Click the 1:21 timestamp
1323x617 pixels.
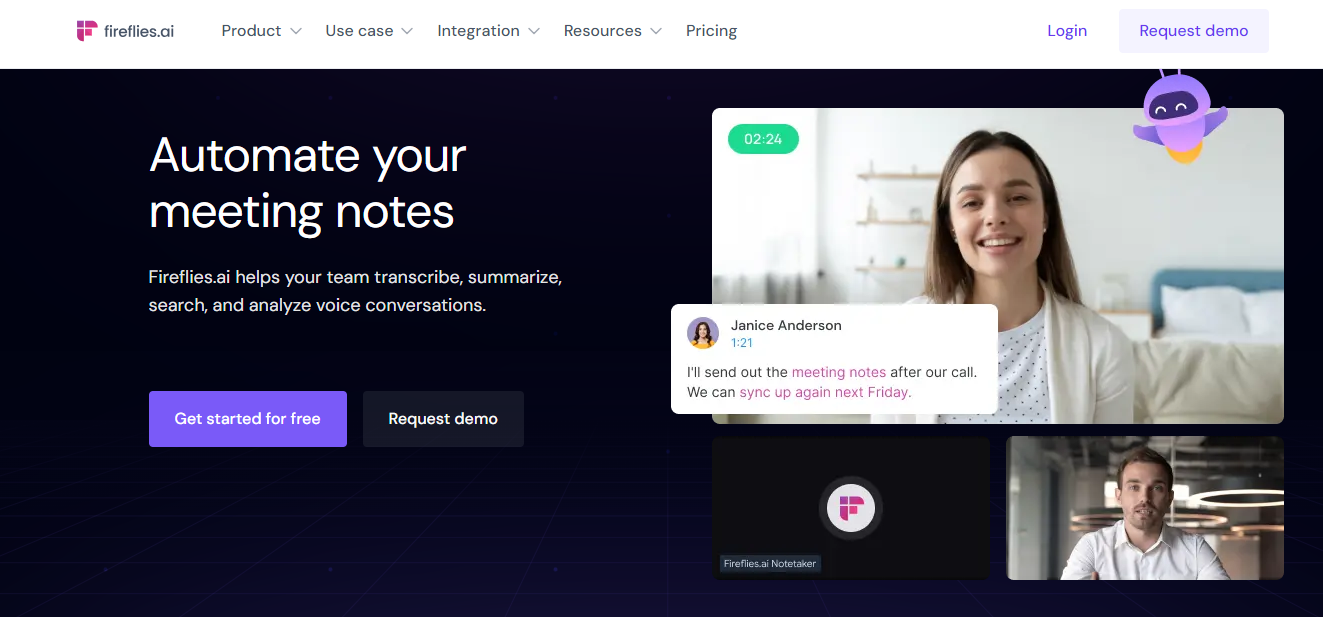741,343
